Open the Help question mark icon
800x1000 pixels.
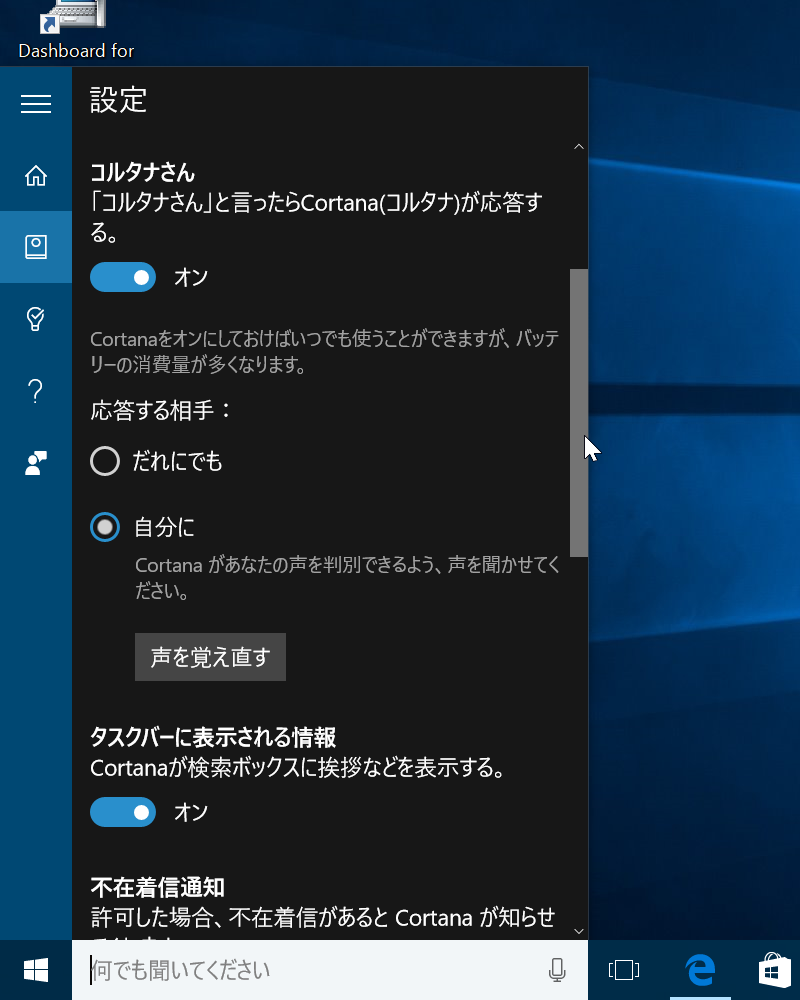pos(36,391)
